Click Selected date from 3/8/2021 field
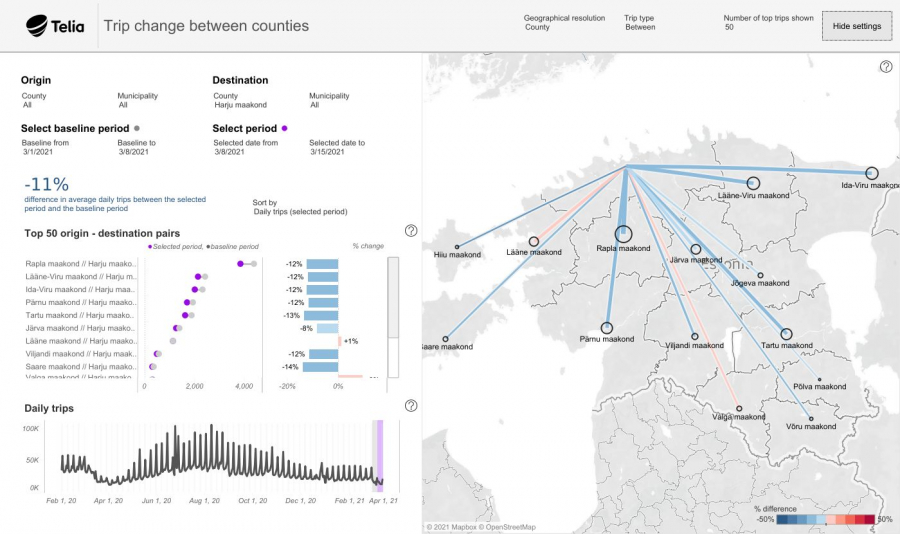Image resolution: width=900 pixels, height=534 pixels. 229,152
